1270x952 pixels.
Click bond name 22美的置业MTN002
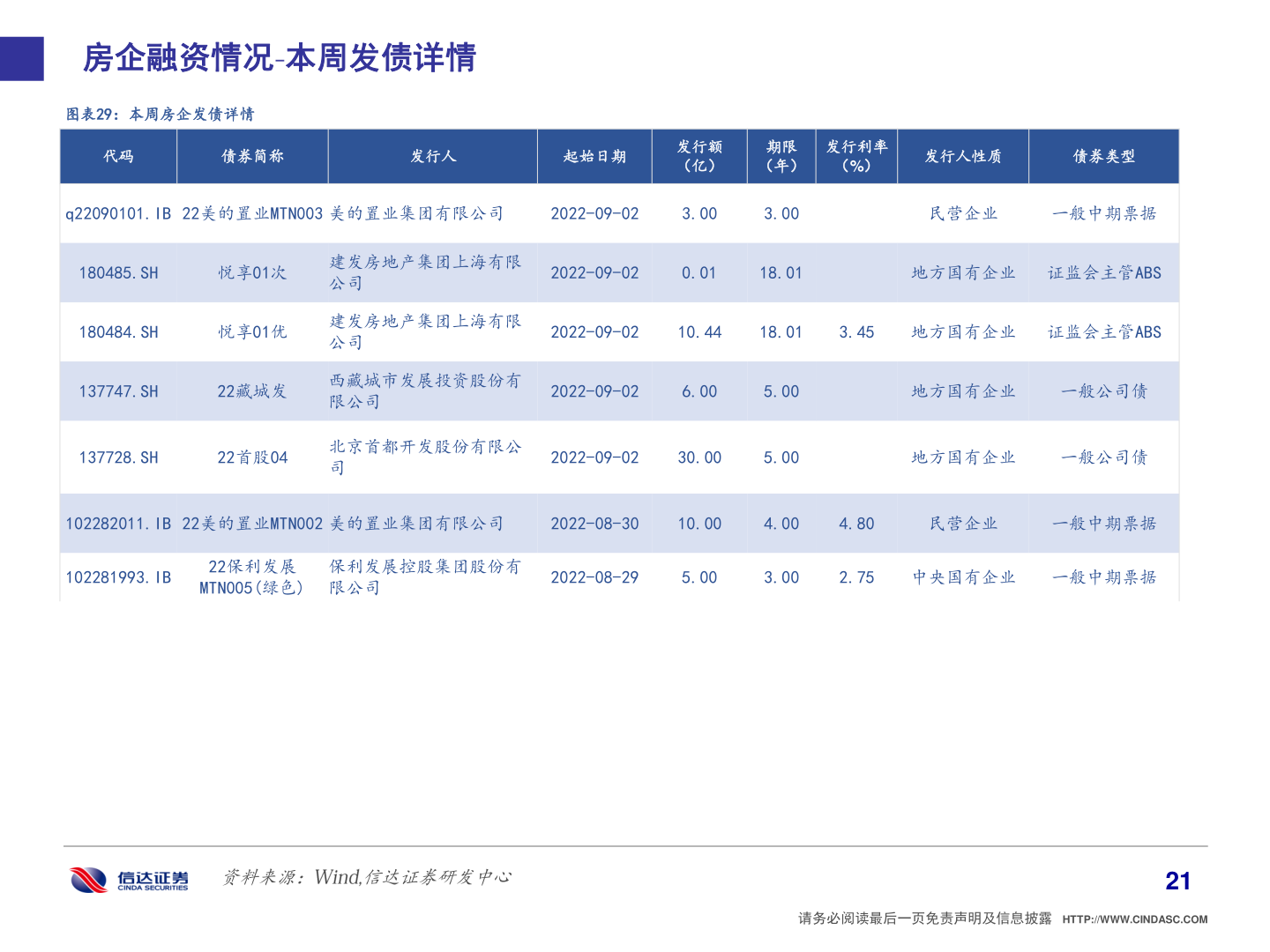(x=252, y=524)
